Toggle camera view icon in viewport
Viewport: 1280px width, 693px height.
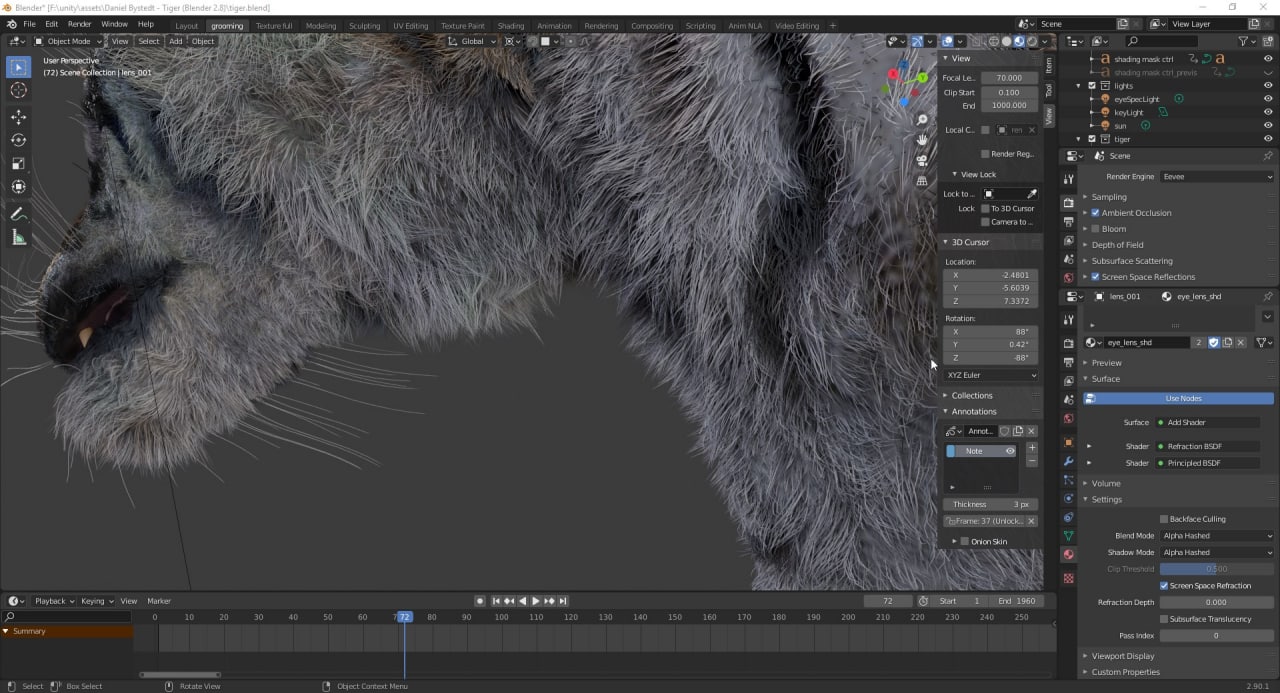point(922,160)
